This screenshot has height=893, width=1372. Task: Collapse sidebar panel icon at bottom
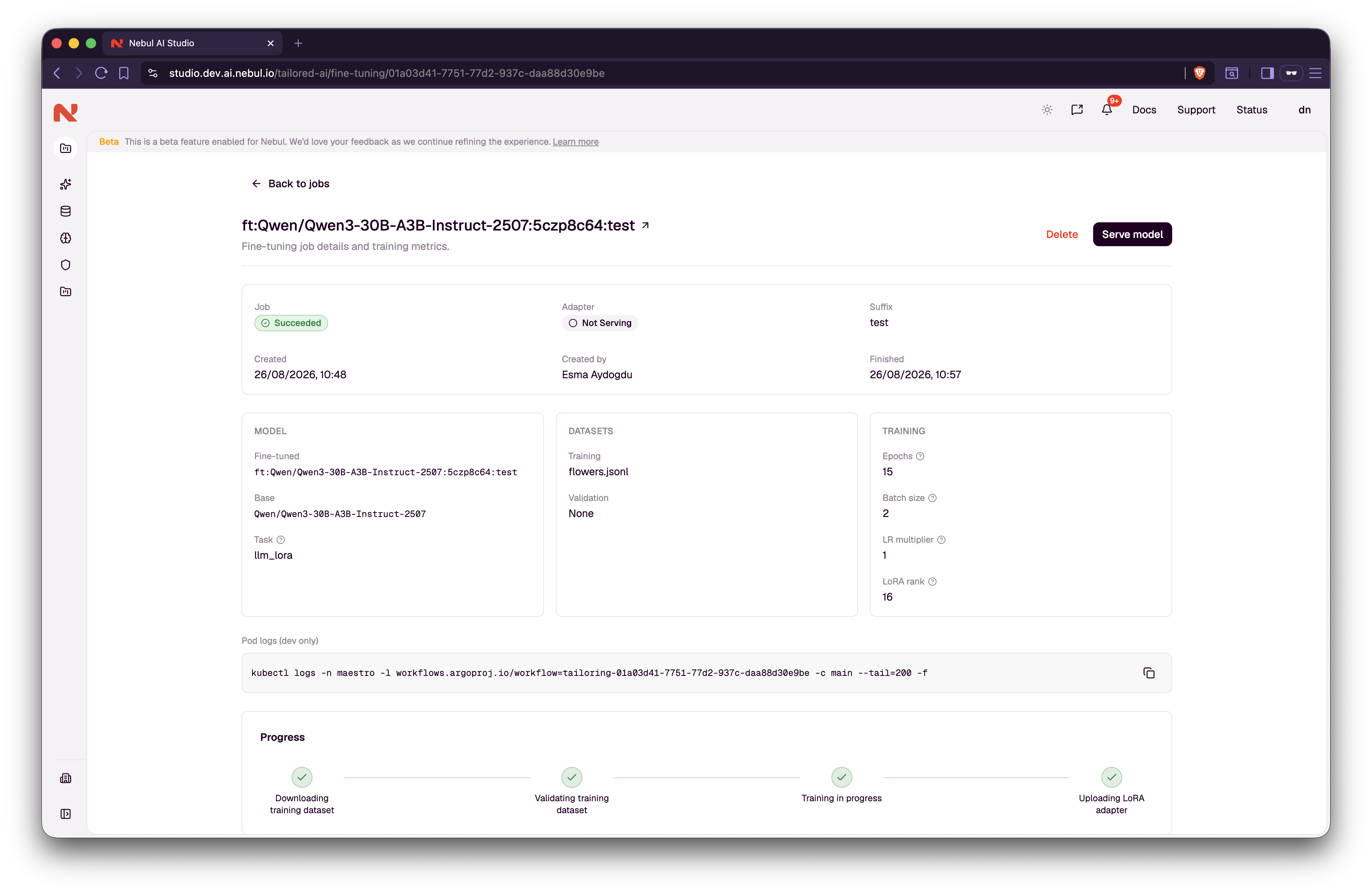click(66, 814)
